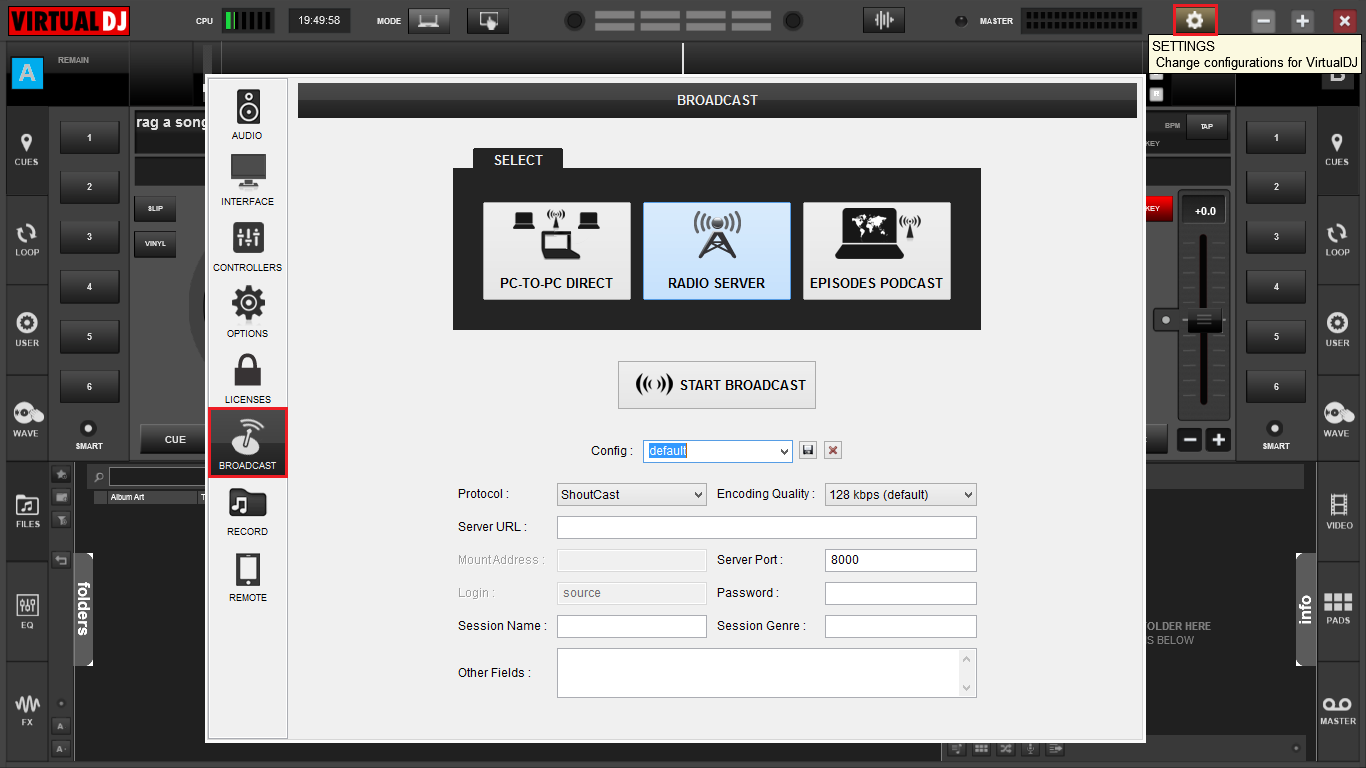Click left deck hot cue 4
Image resolution: width=1366 pixels, height=768 pixels.
tap(89, 287)
